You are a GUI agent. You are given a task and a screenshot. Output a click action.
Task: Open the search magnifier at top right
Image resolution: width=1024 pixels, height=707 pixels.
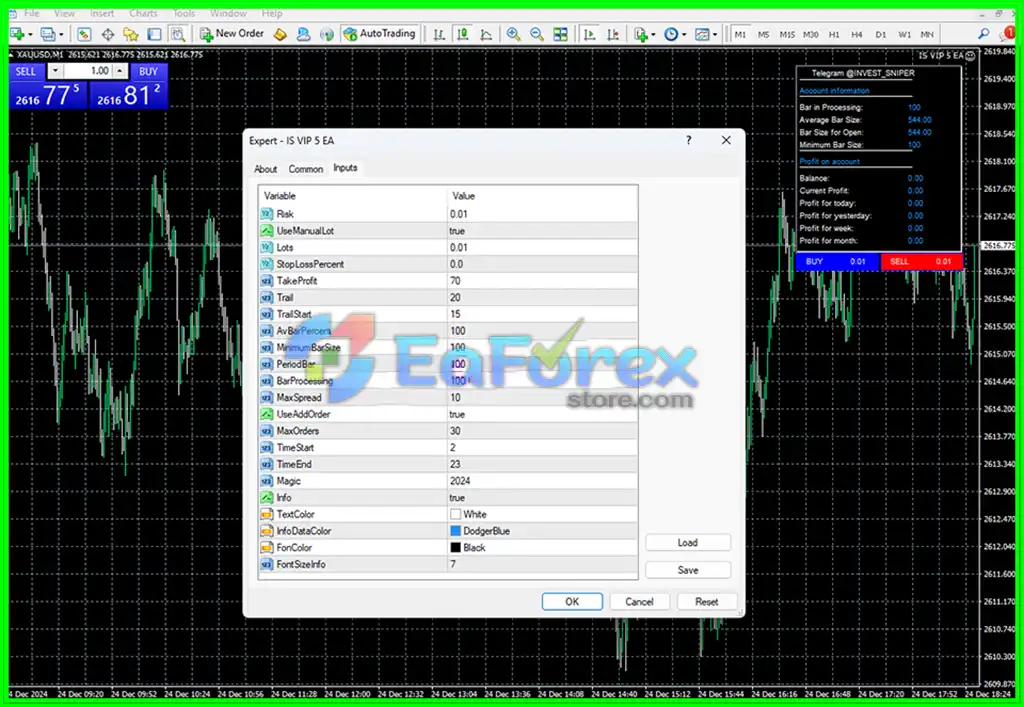pyautogui.click(x=984, y=34)
